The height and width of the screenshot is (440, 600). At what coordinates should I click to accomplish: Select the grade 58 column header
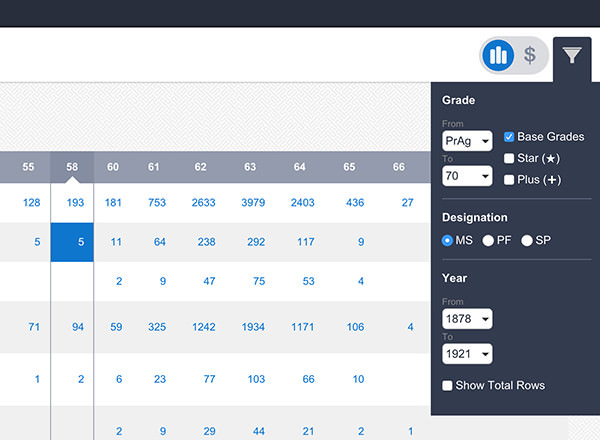tap(72, 167)
